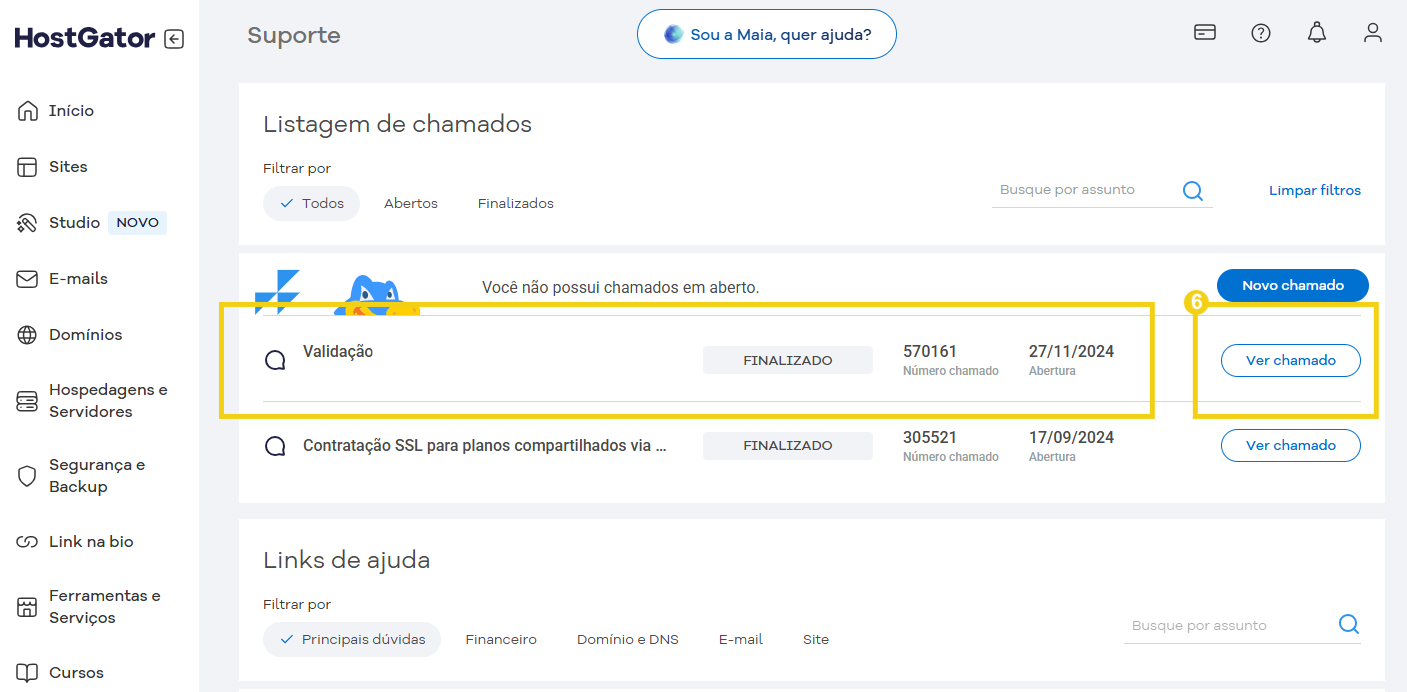Open the Ferramentas e Serviços store icon
This screenshot has width=1407, height=692.
pyautogui.click(x=27, y=607)
